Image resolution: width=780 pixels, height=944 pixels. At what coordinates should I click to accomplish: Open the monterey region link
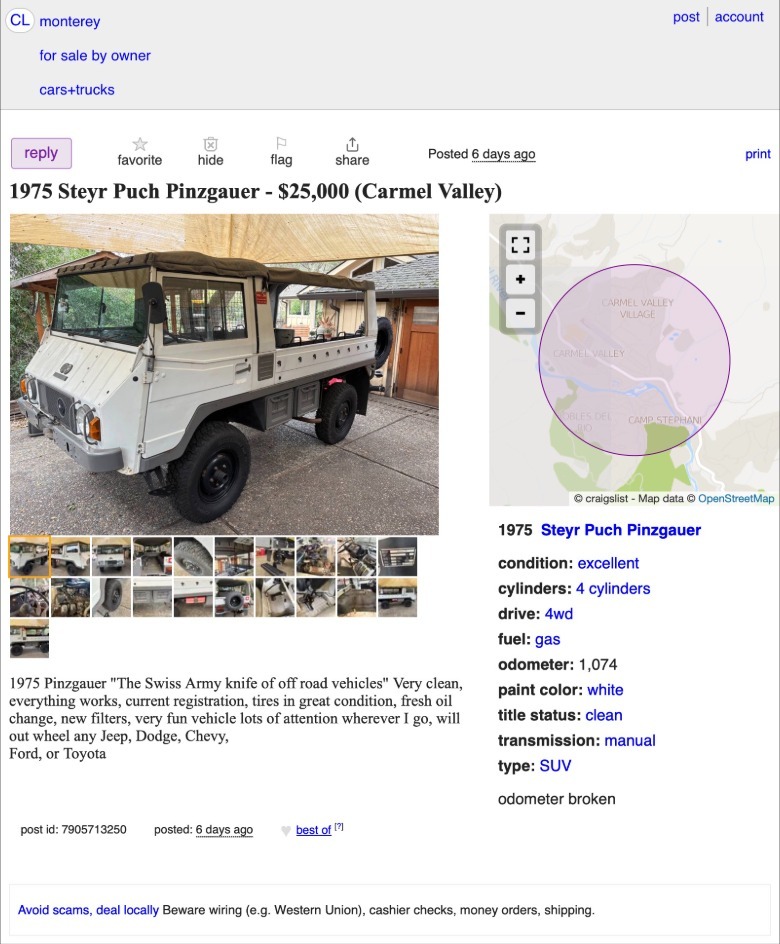(x=70, y=21)
